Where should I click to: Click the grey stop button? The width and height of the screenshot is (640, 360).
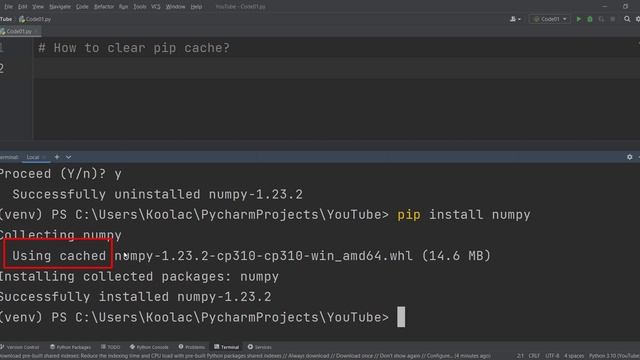click(613, 19)
